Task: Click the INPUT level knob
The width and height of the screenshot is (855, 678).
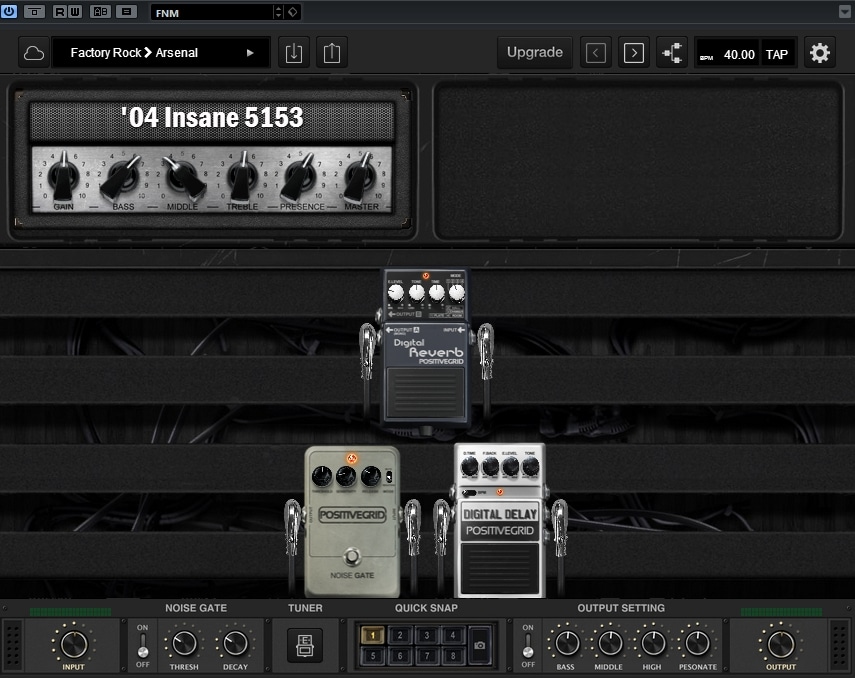Action: point(74,644)
